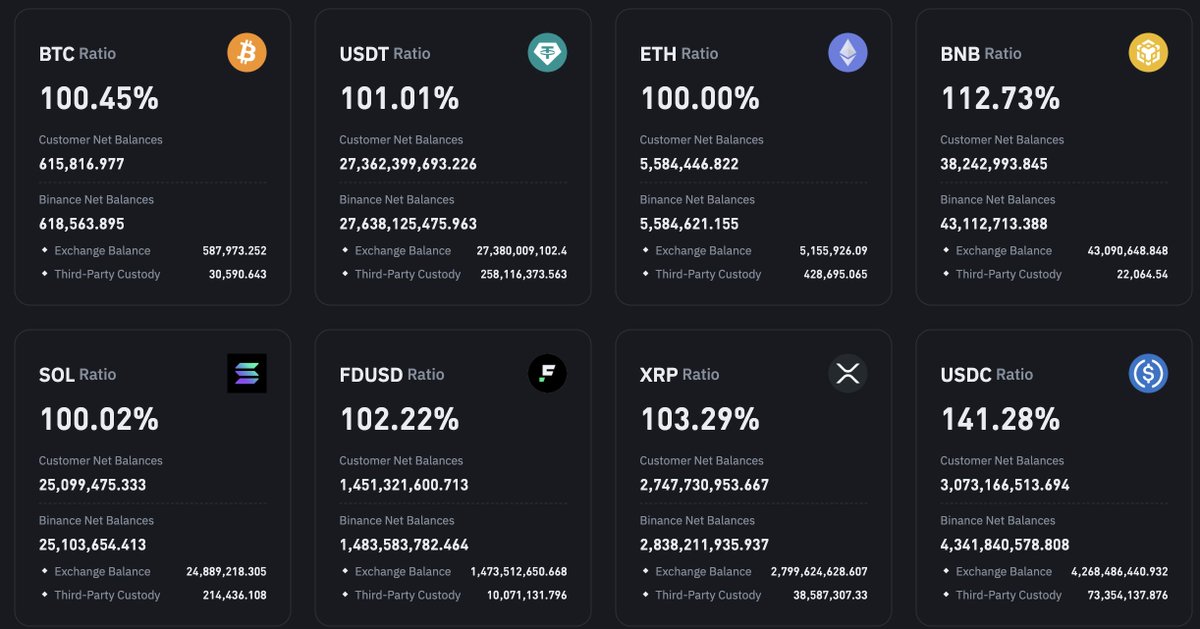Viewport: 1200px width, 629px height.
Task: Select the USDC Ratio heading
Action: pos(987,375)
